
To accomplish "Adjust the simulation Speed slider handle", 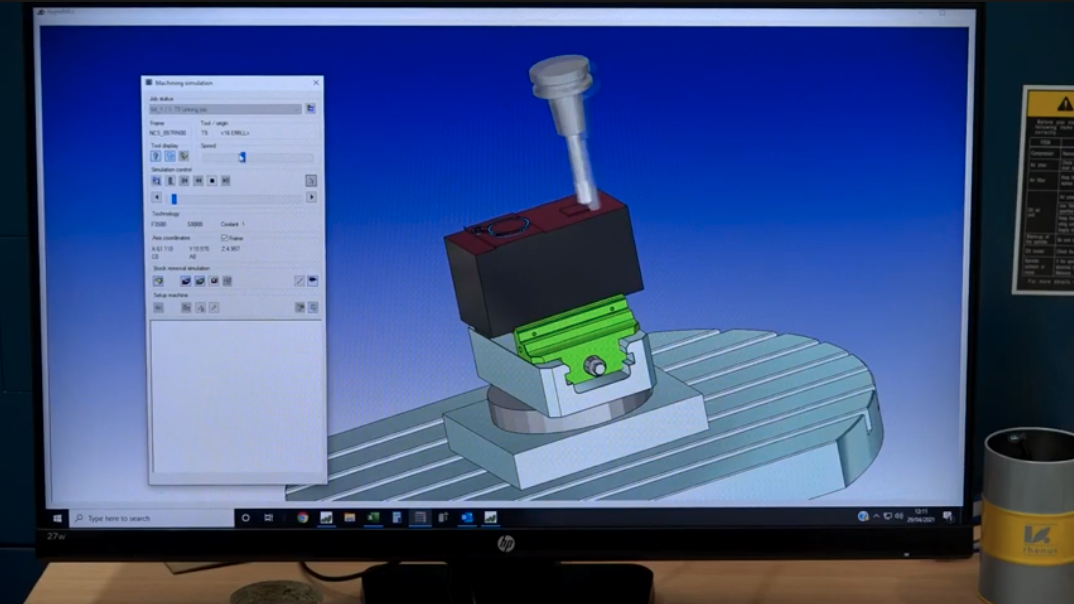I will coord(242,157).
